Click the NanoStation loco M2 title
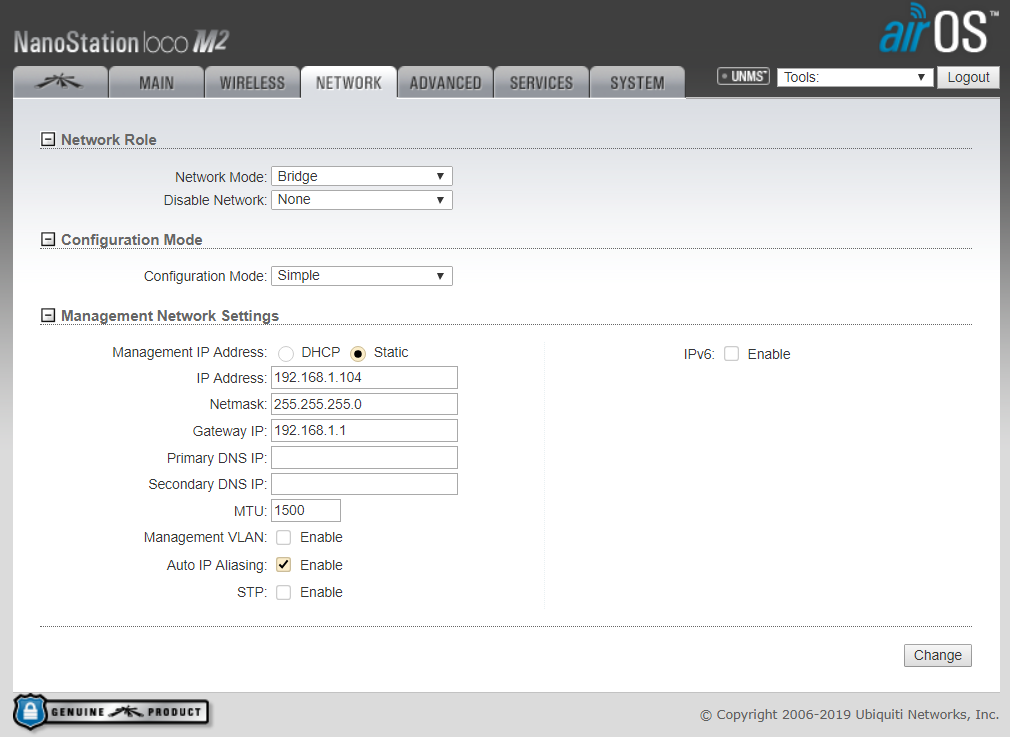Screen dimensions: 1010x737 tap(122, 43)
